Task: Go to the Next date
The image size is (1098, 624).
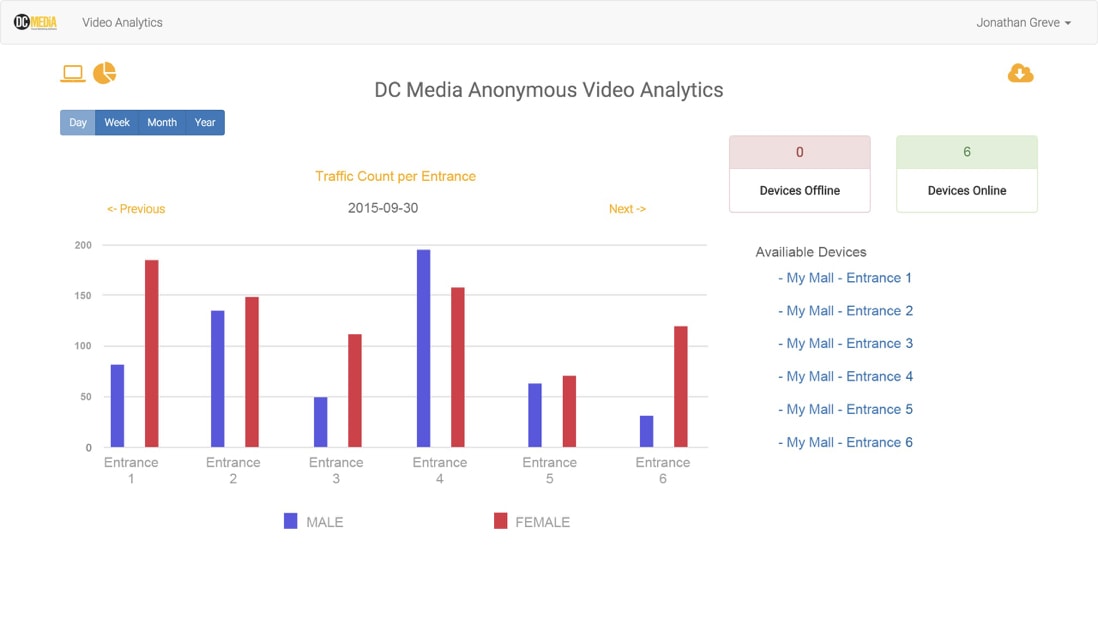Action: click(x=627, y=209)
